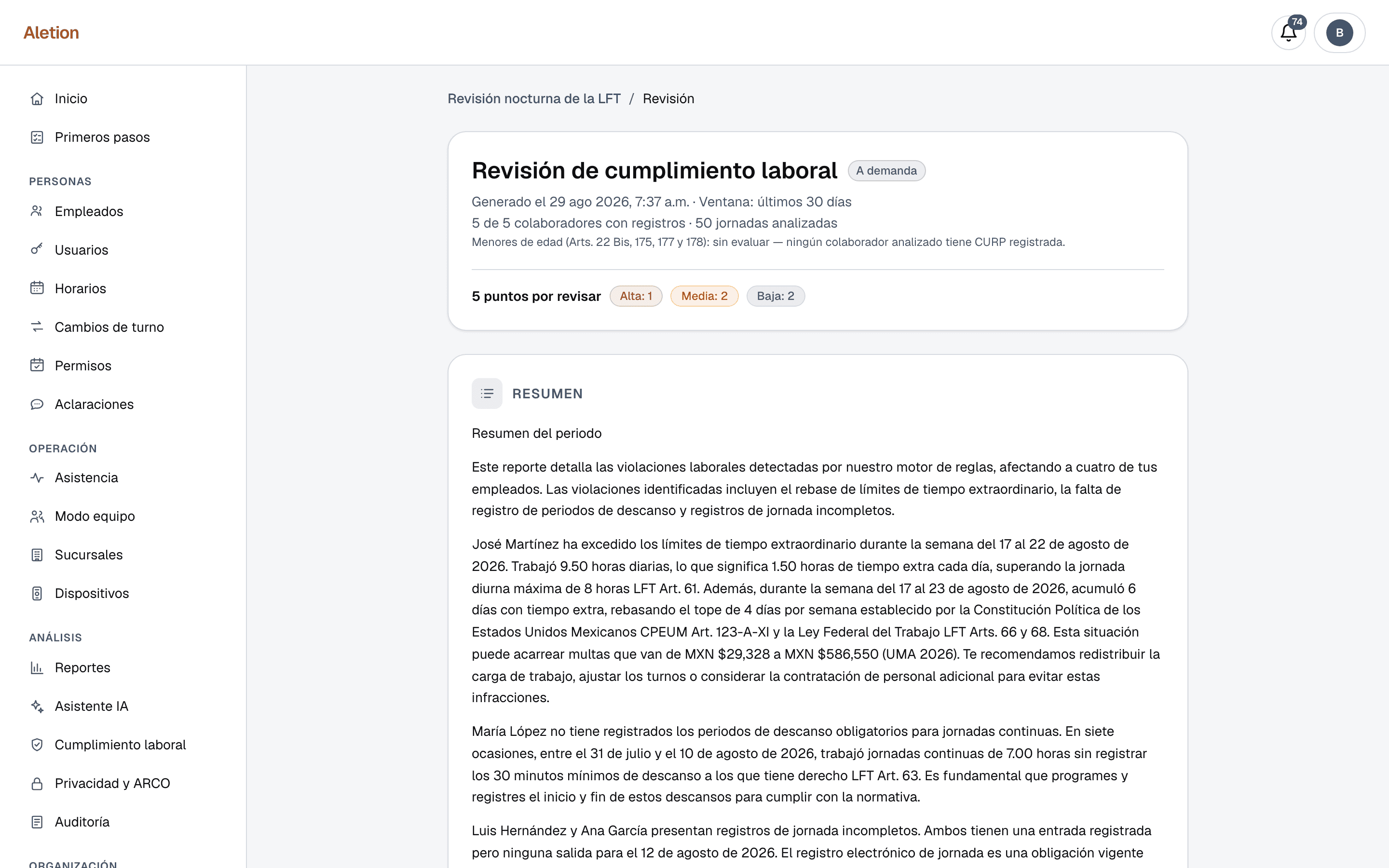
Task: Click the A demanda badge
Action: [886, 171]
